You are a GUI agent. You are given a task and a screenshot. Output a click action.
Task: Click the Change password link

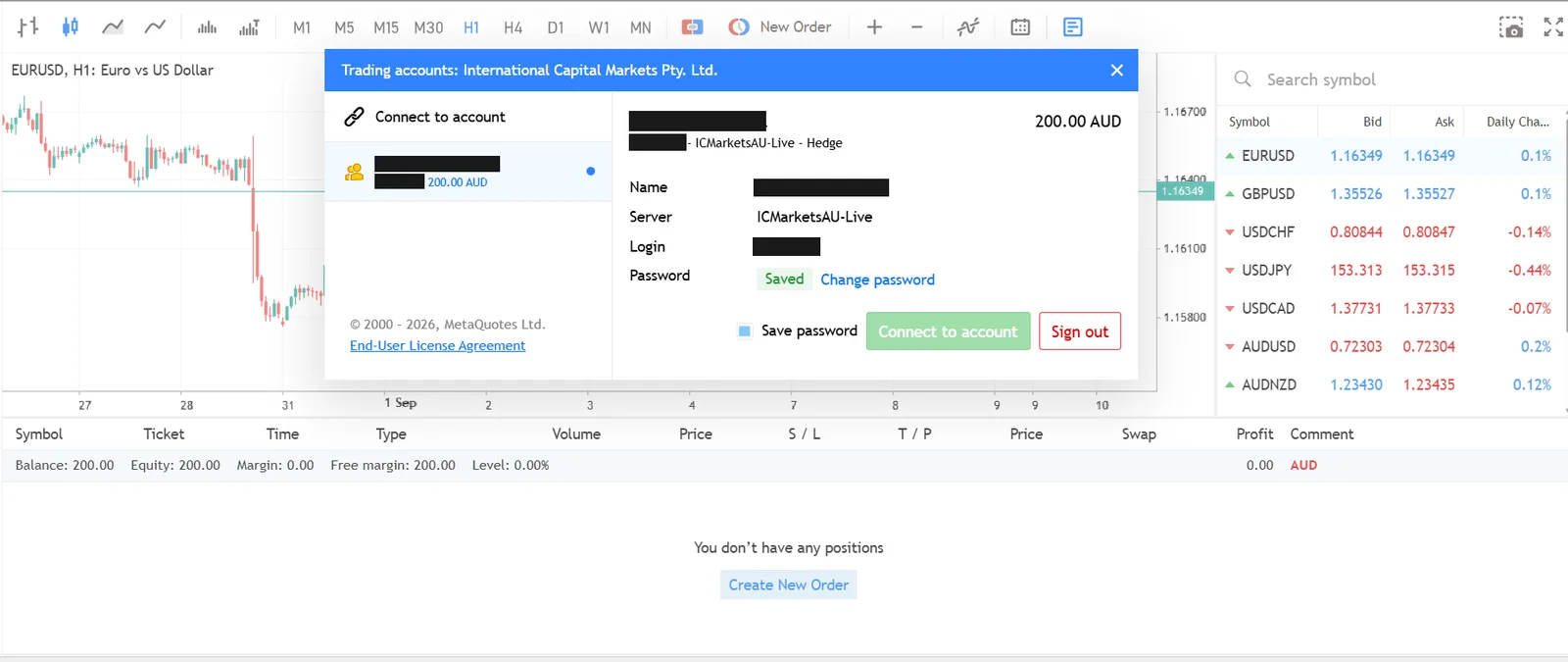(877, 280)
